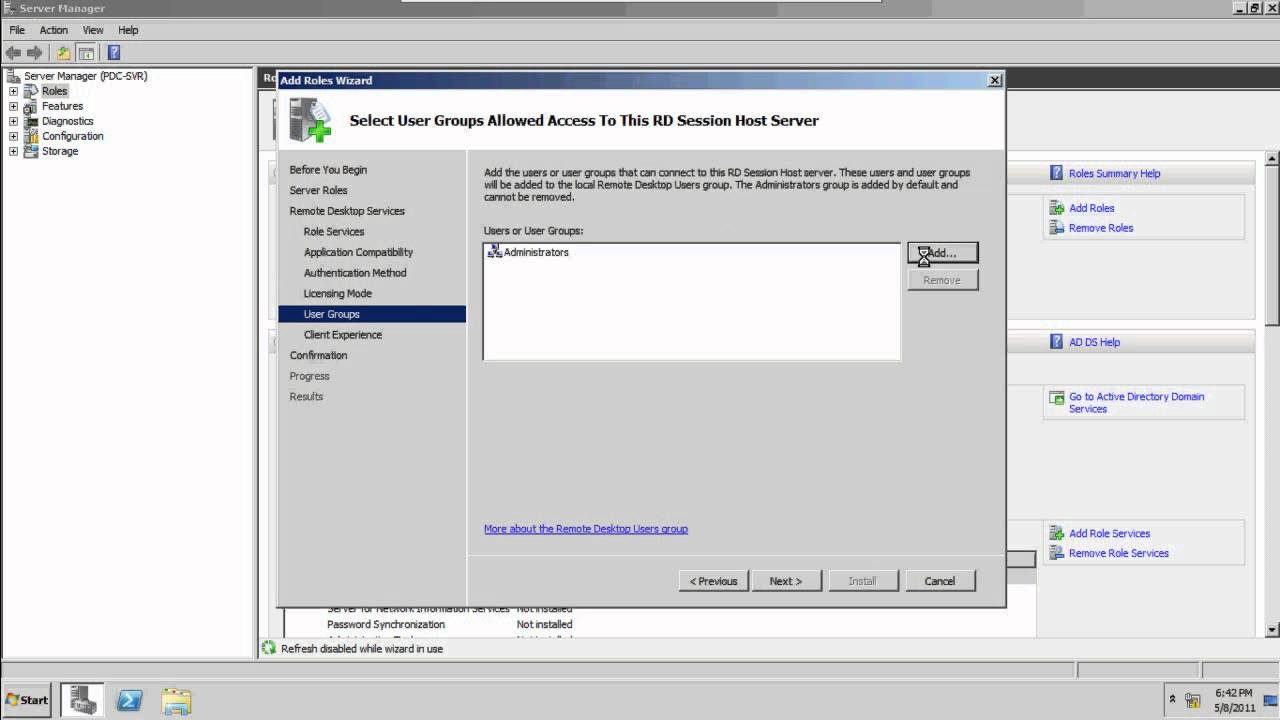Go to Before You Begin wizard step

[328, 170]
